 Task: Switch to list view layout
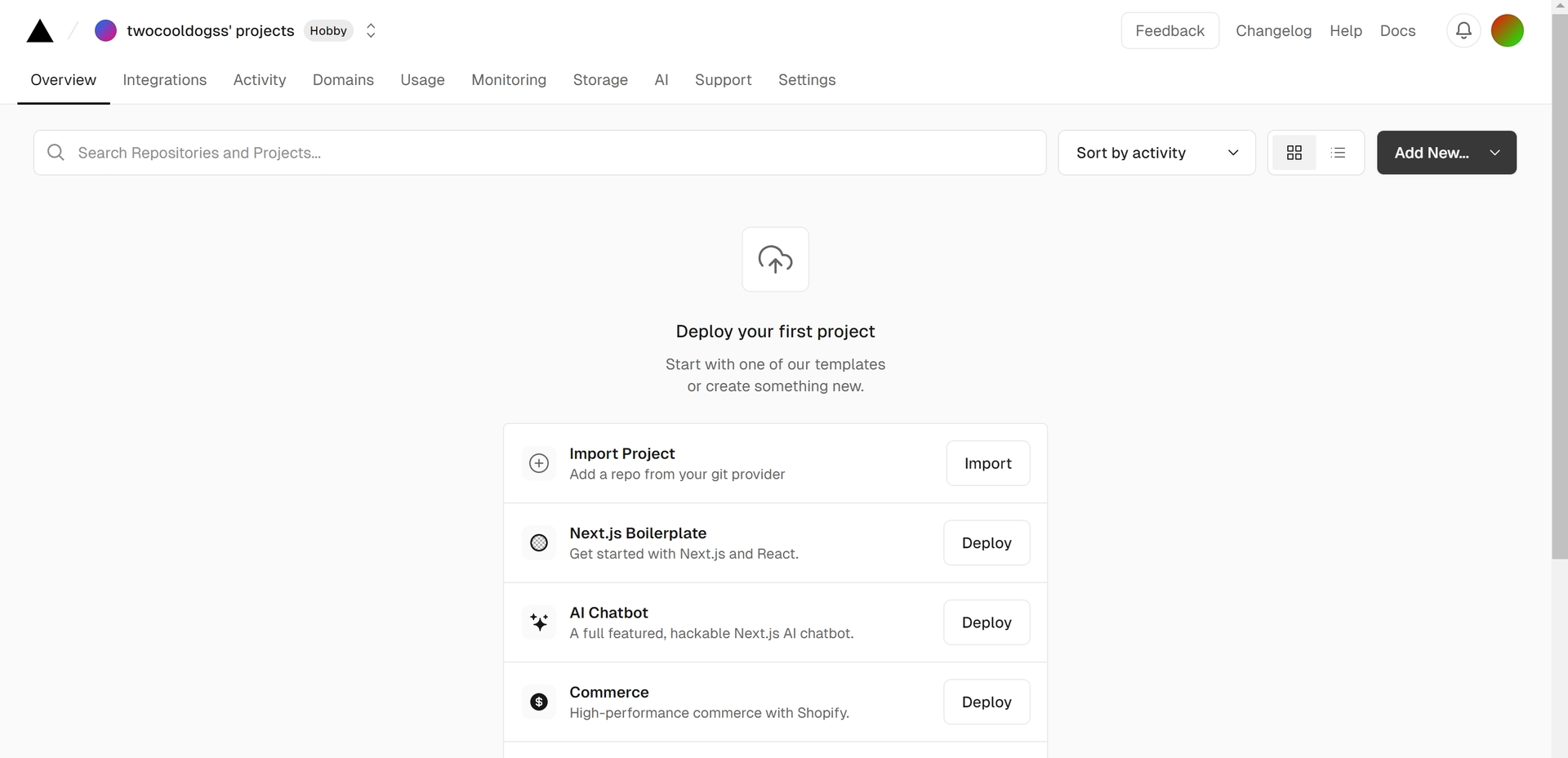[1338, 153]
